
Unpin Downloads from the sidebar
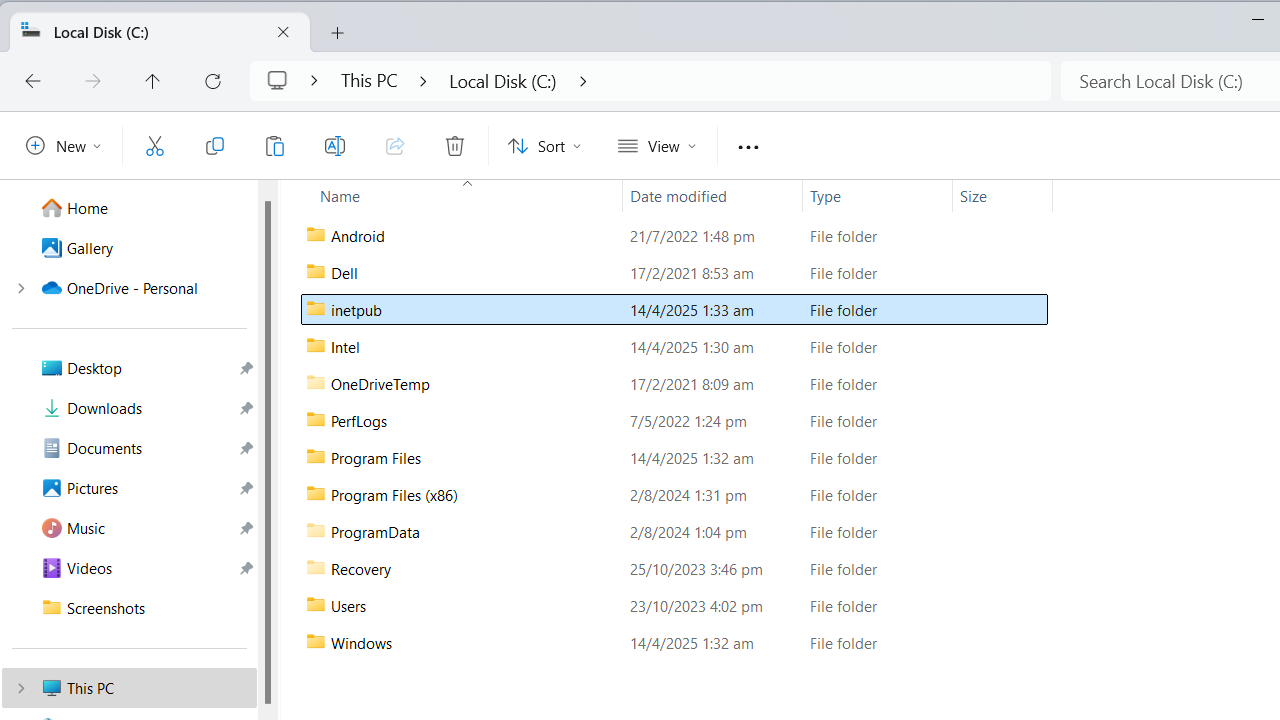(x=246, y=408)
